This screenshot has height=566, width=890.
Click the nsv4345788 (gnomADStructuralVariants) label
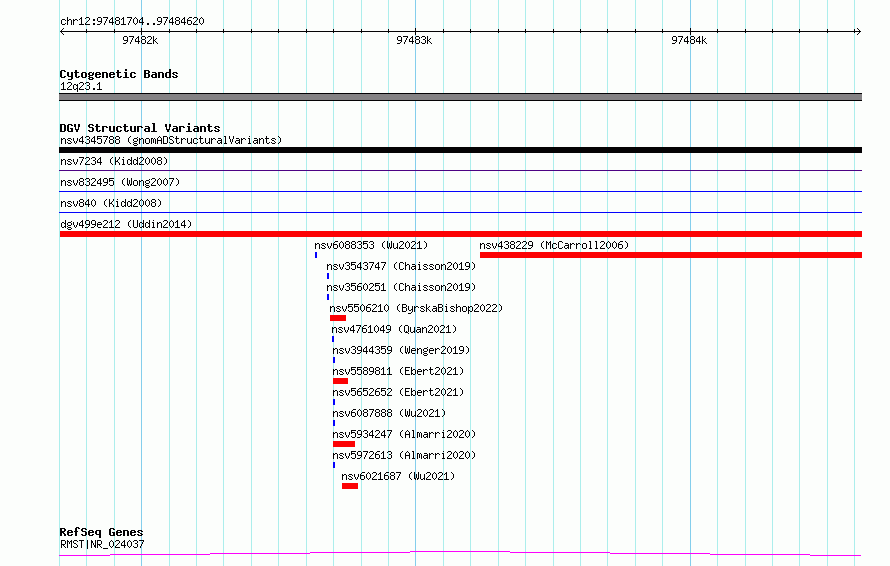click(x=171, y=140)
